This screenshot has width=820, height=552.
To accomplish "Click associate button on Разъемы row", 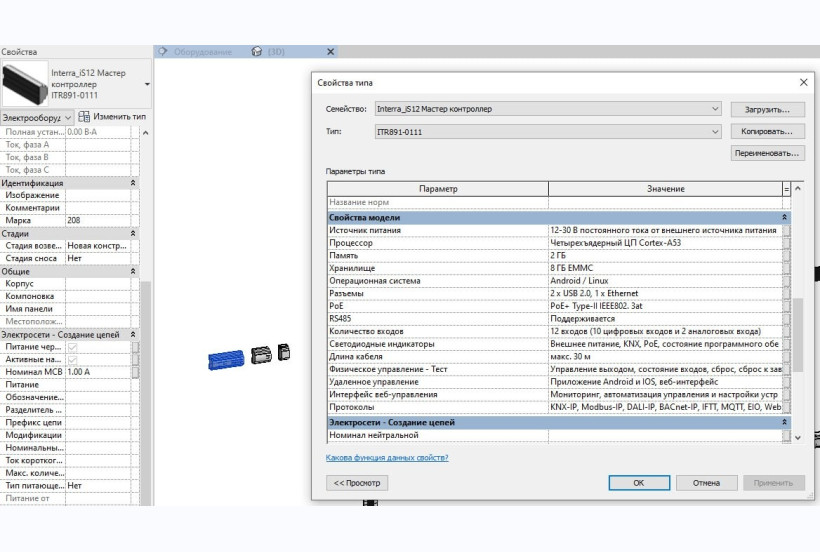I will click(786, 293).
